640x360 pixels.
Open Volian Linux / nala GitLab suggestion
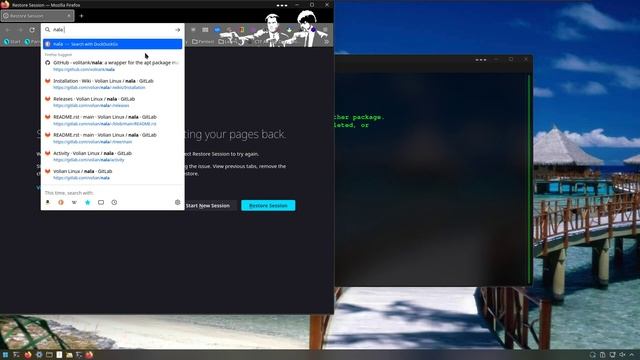tap(113, 174)
